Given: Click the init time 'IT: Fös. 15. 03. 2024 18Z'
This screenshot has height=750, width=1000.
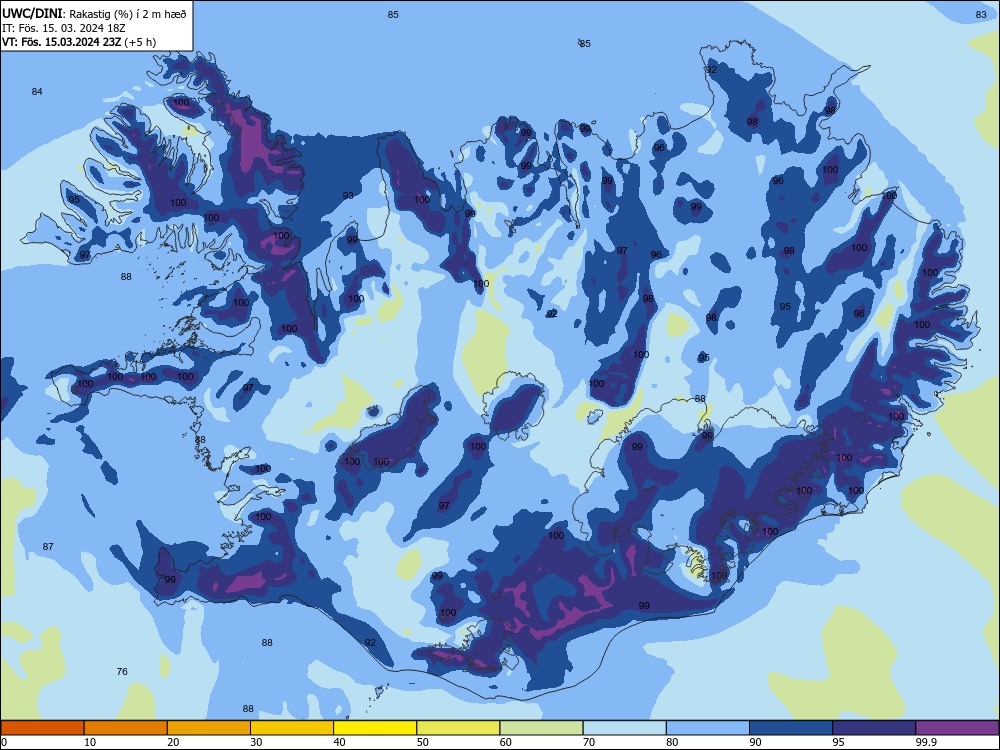Looking at the screenshot, I should (63, 29).
